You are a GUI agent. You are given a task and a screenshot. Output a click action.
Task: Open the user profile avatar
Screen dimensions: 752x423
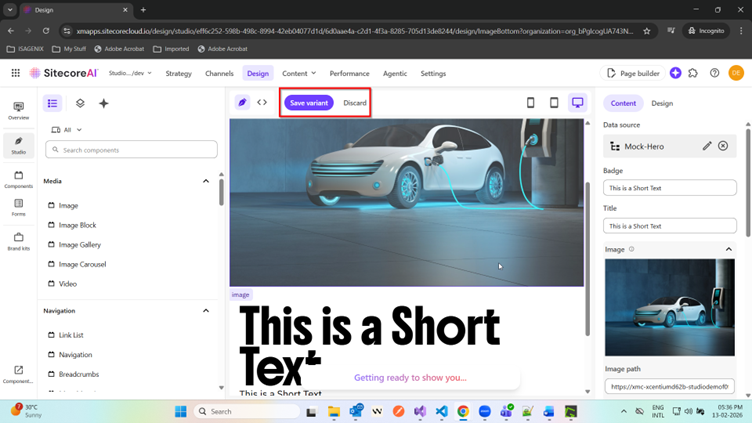[x=736, y=73]
